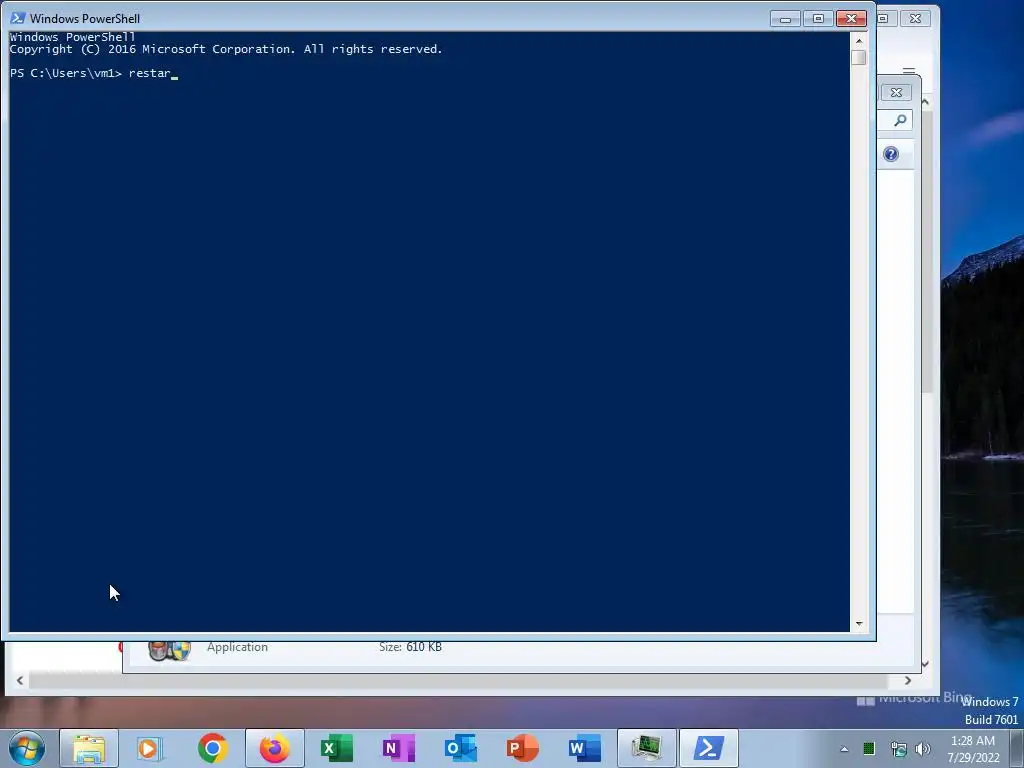Screen dimensions: 1024x768
Task: Click background window scroll left arrow
Action: (x=20, y=680)
